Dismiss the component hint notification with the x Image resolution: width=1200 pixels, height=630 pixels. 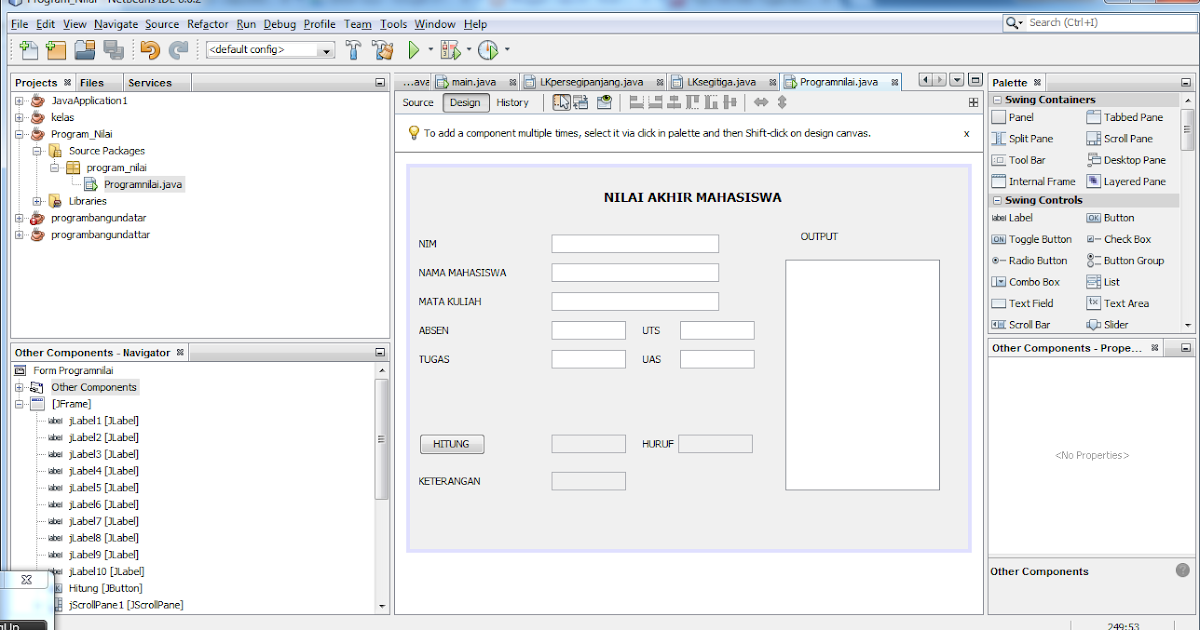[966, 133]
